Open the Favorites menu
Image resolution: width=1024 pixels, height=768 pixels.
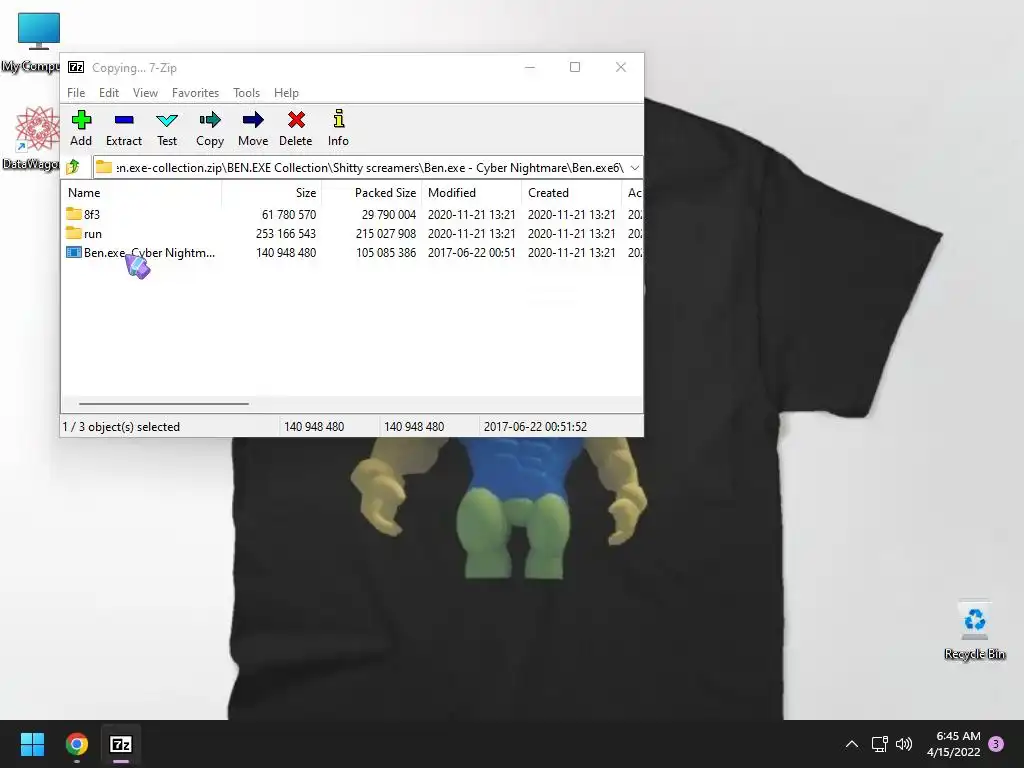point(195,93)
